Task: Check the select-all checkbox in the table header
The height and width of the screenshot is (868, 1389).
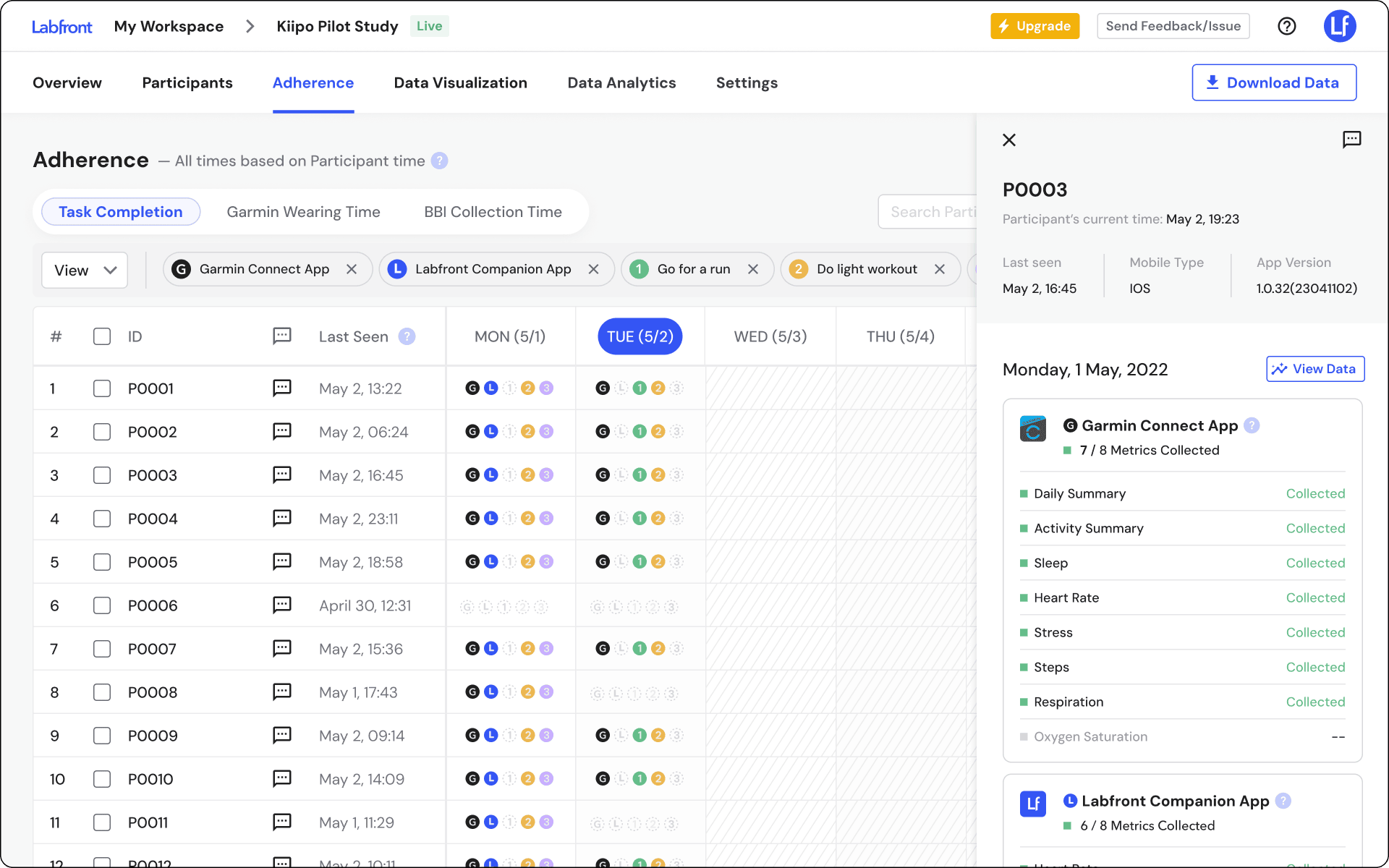Action: (101, 336)
